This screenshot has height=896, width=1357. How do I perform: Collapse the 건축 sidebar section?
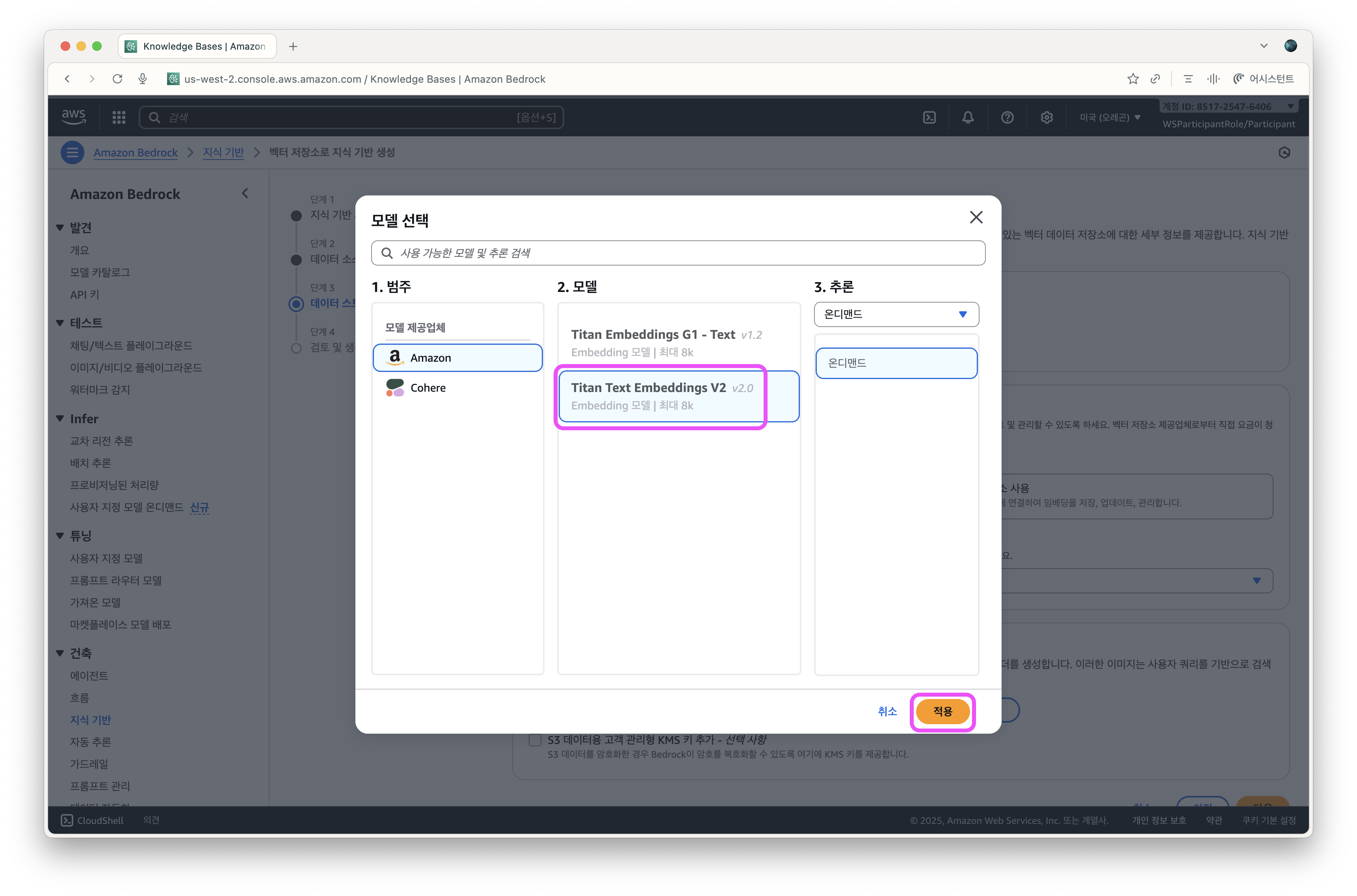(59, 653)
